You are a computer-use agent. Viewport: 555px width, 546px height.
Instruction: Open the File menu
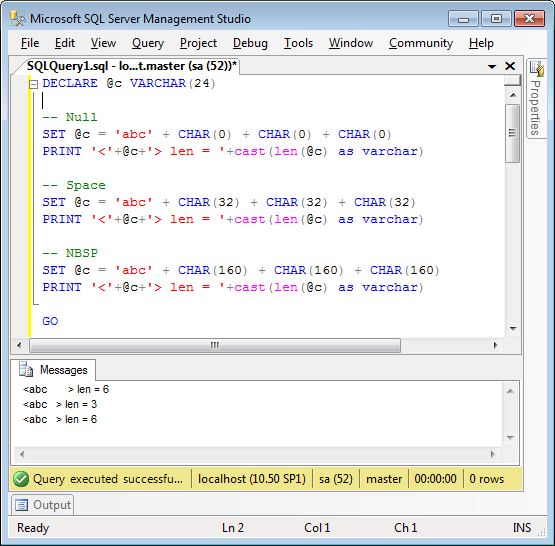(x=30, y=43)
